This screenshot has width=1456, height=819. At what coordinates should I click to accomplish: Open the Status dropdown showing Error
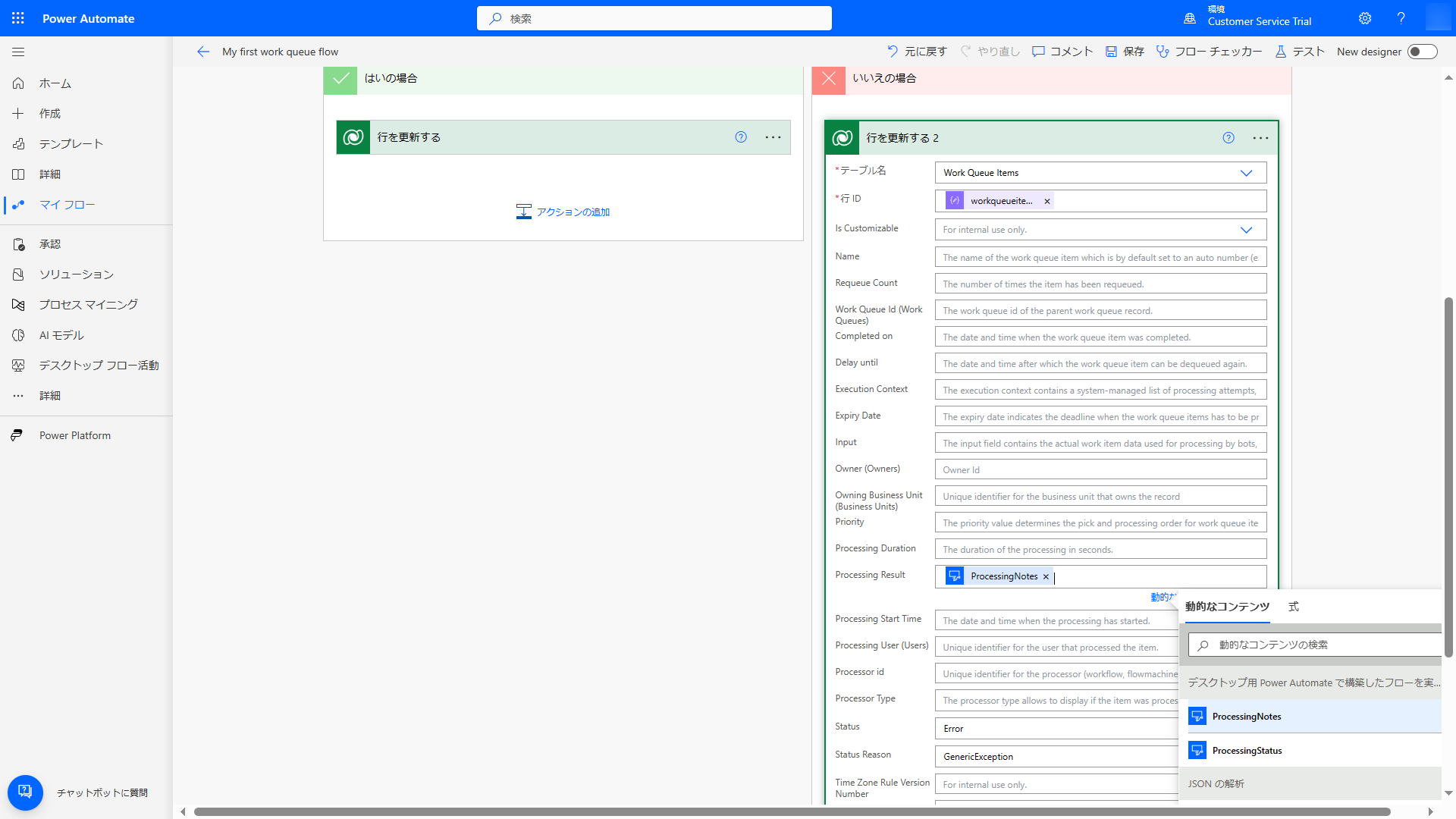1057,729
